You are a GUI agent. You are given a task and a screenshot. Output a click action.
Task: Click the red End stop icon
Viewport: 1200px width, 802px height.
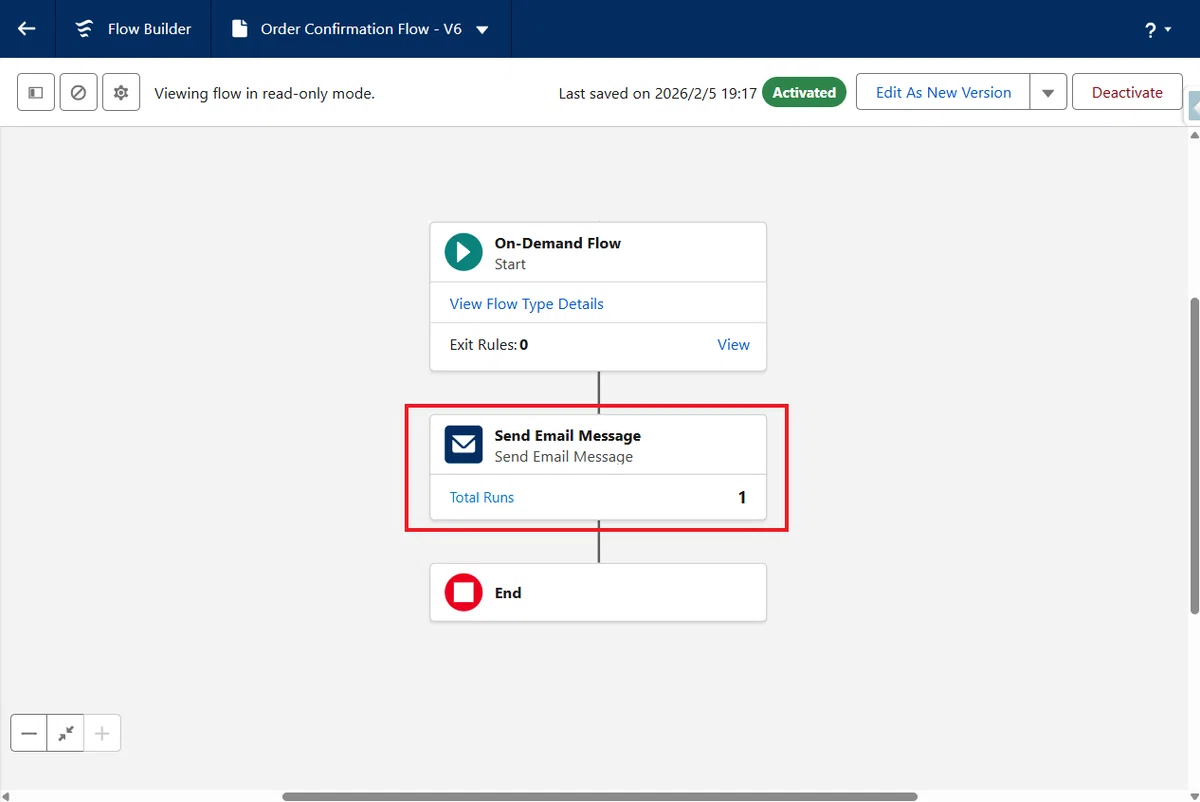pyautogui.click(x=463, y=593)
